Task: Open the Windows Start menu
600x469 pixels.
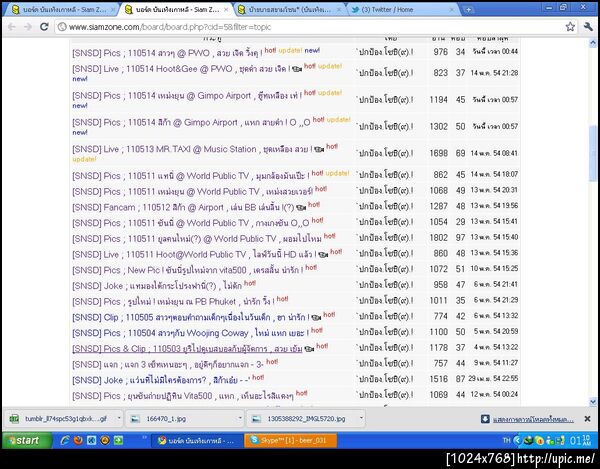Action: tap(27, 441)
